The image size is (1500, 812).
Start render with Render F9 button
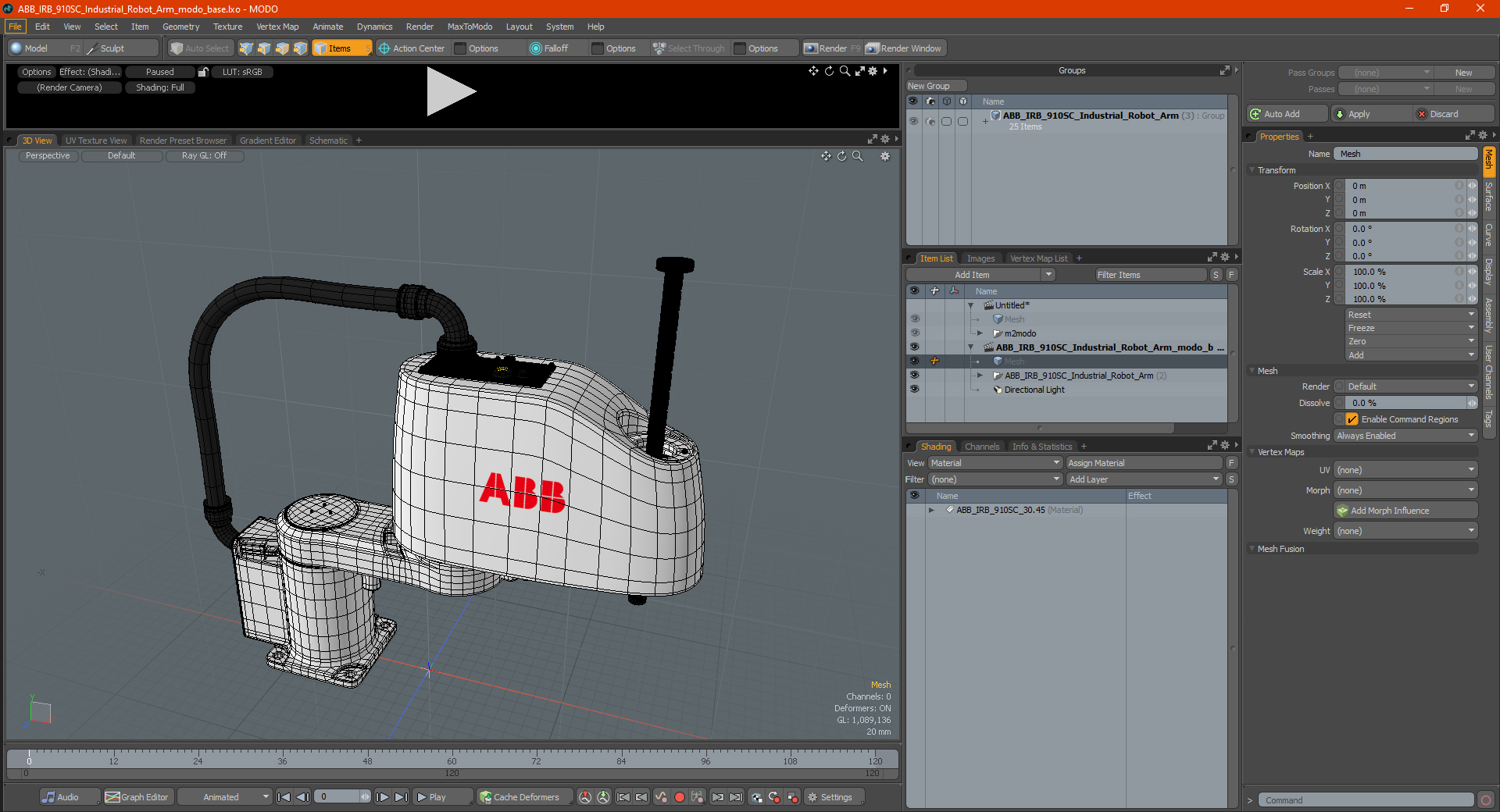tap(831, 48)
